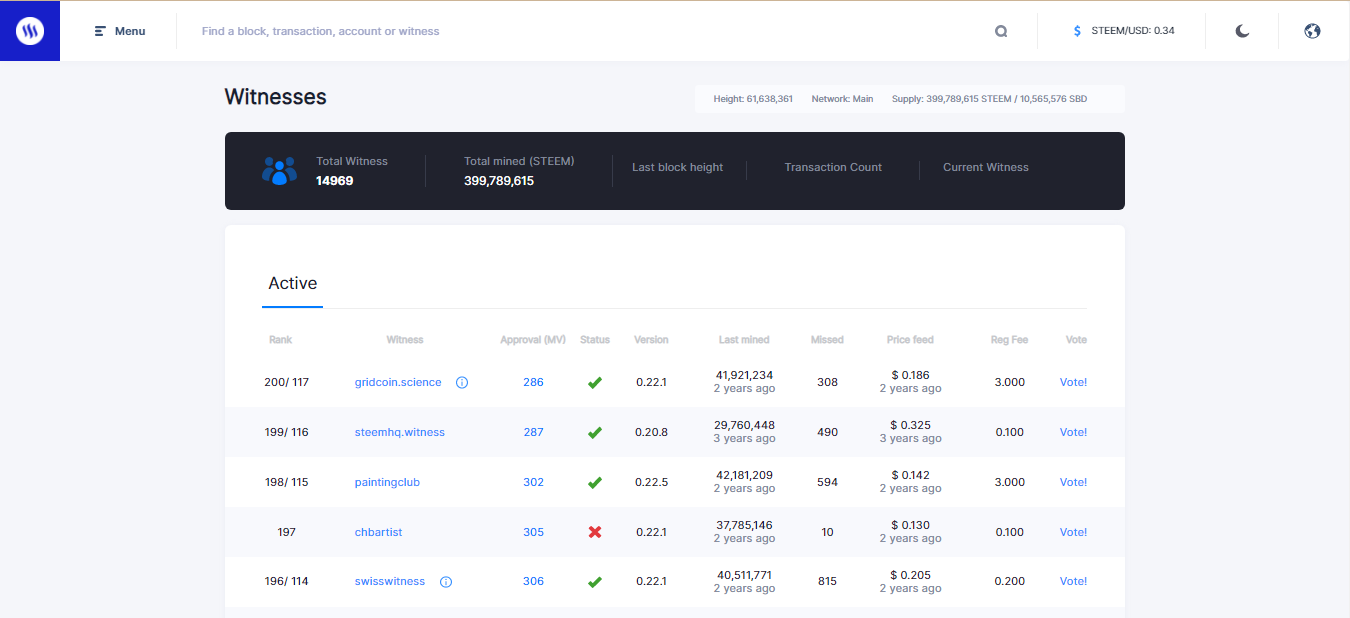Open paintingclub witness page
The image size is (1350, 618).
tap(387, 482)
